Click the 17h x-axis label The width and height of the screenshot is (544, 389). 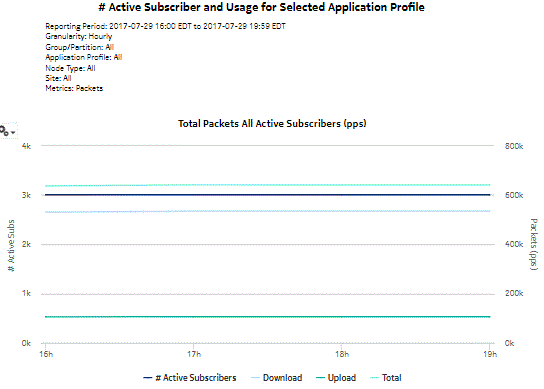pos(194,354)
